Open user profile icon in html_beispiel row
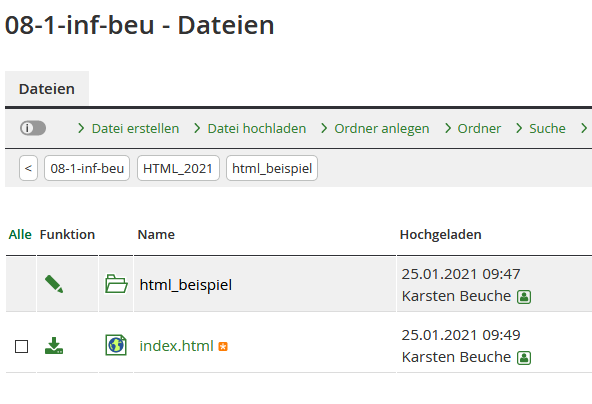Image resolution: width=592 pixels, height=404 pixels. point(524,297)
